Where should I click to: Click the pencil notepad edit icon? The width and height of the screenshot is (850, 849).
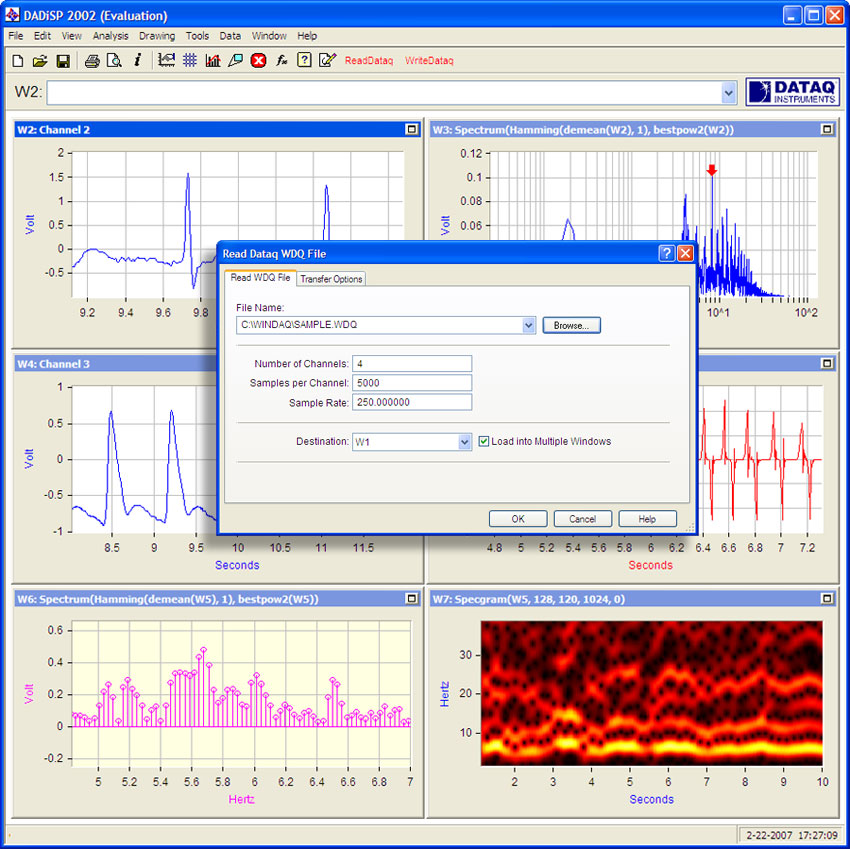tap(327, 60)
